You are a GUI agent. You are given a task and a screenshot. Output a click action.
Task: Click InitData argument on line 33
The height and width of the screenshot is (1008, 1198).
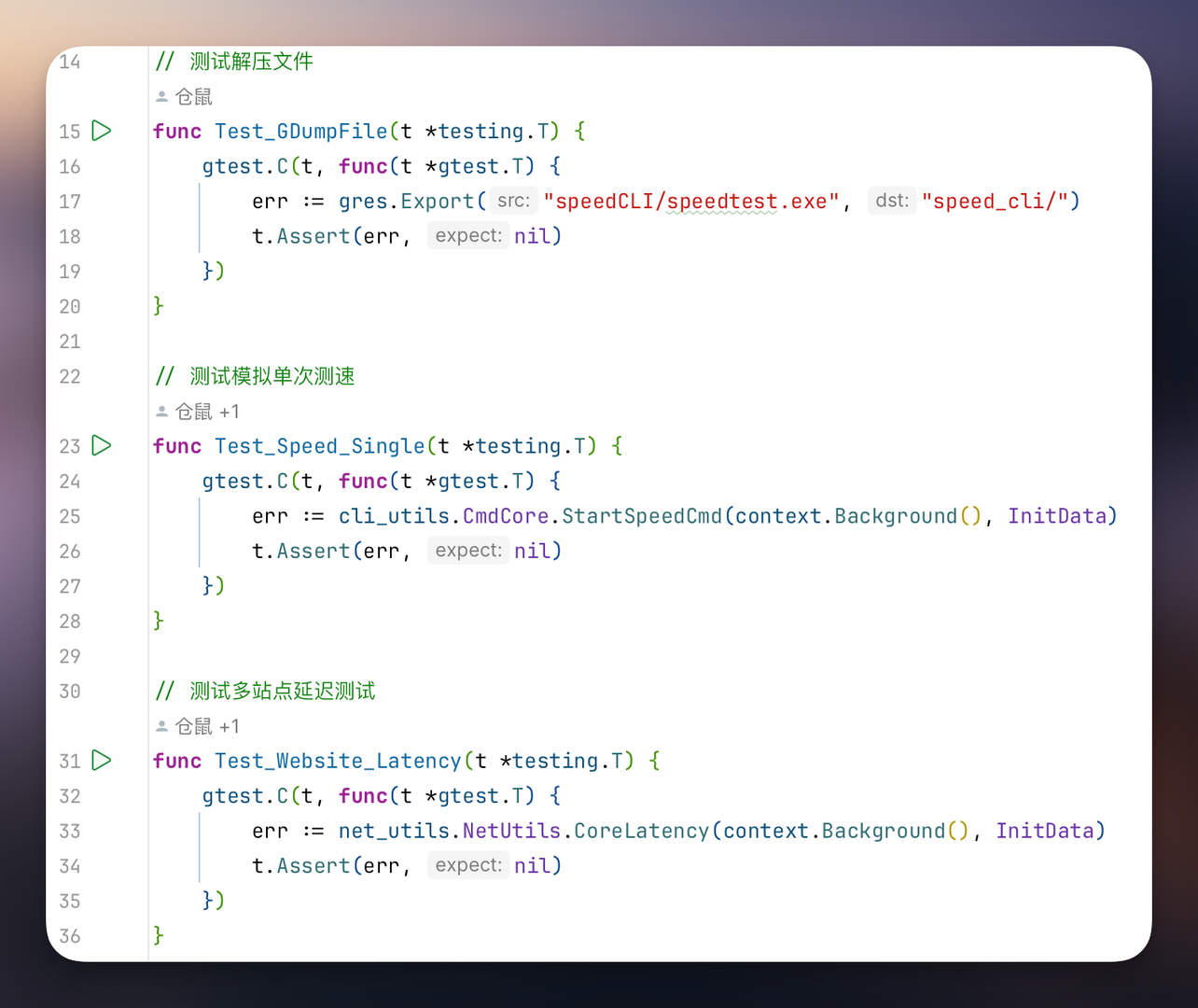1044,831
